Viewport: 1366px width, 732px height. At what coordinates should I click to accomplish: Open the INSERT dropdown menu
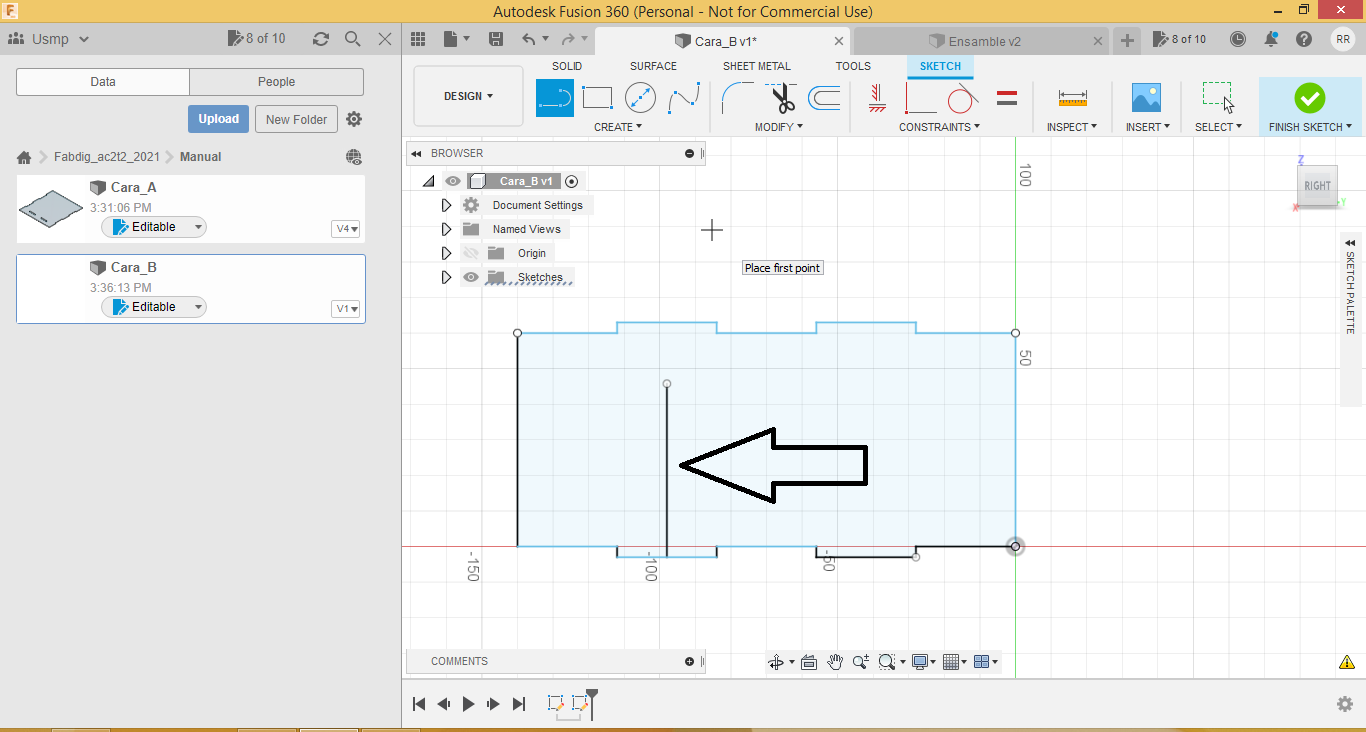(x=1145, y=127)
